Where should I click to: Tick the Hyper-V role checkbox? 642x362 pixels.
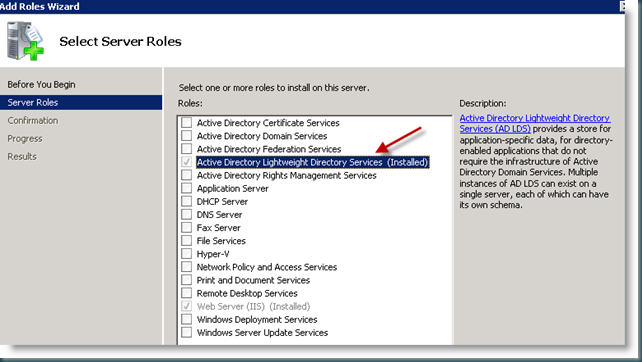(x=186, y=253)
